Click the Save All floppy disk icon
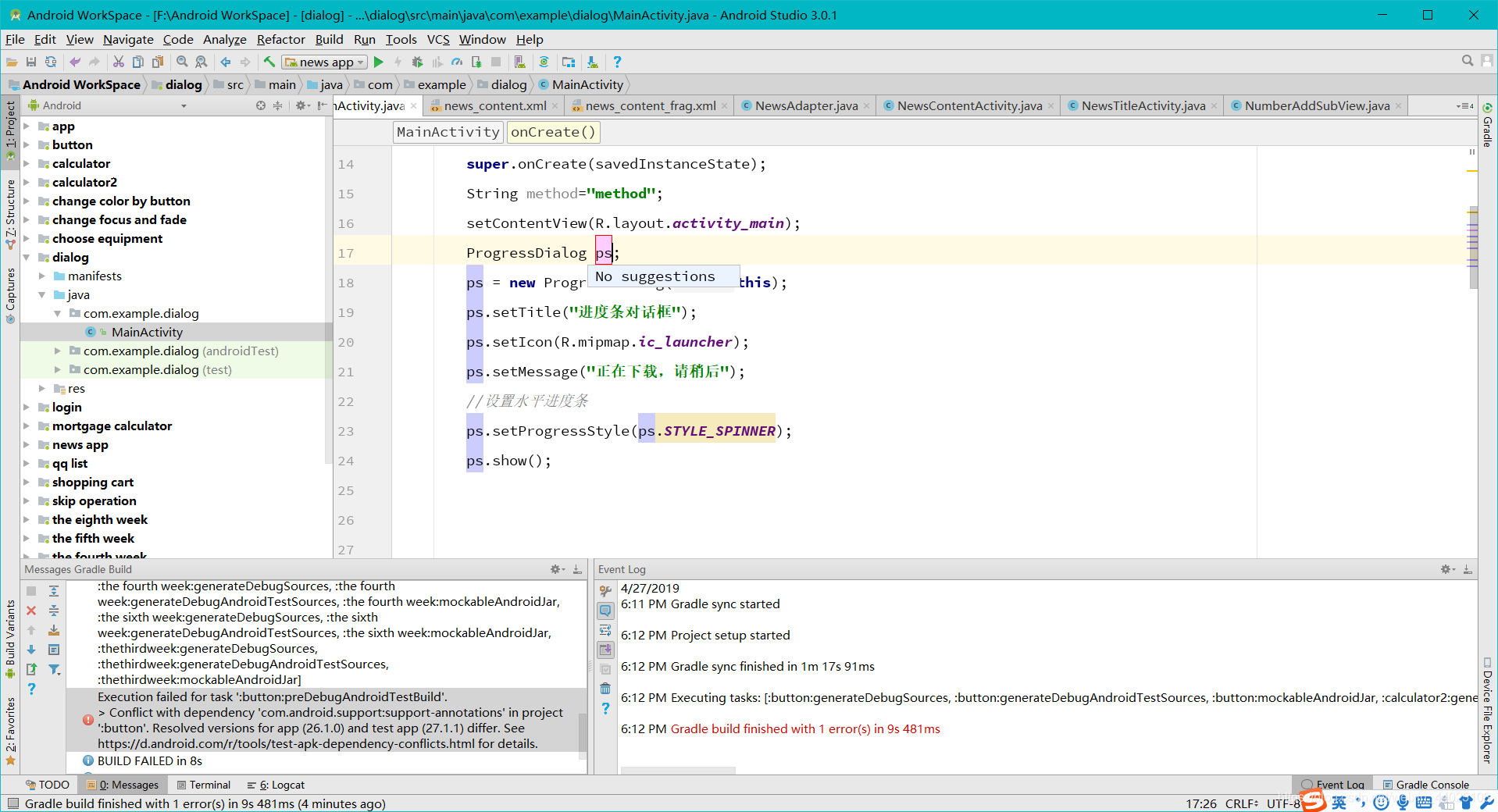Screen dimensions: 1498x812 pyautogui.click(x=31, y=62)
